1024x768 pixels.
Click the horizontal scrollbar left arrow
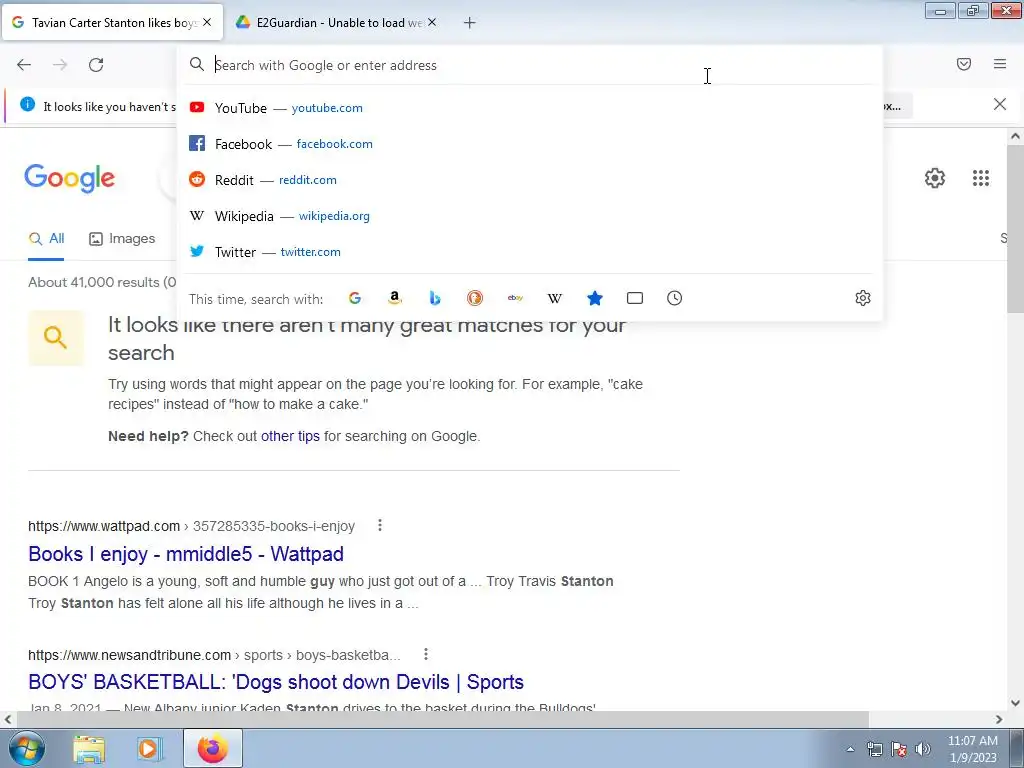[x=7, y=719]
